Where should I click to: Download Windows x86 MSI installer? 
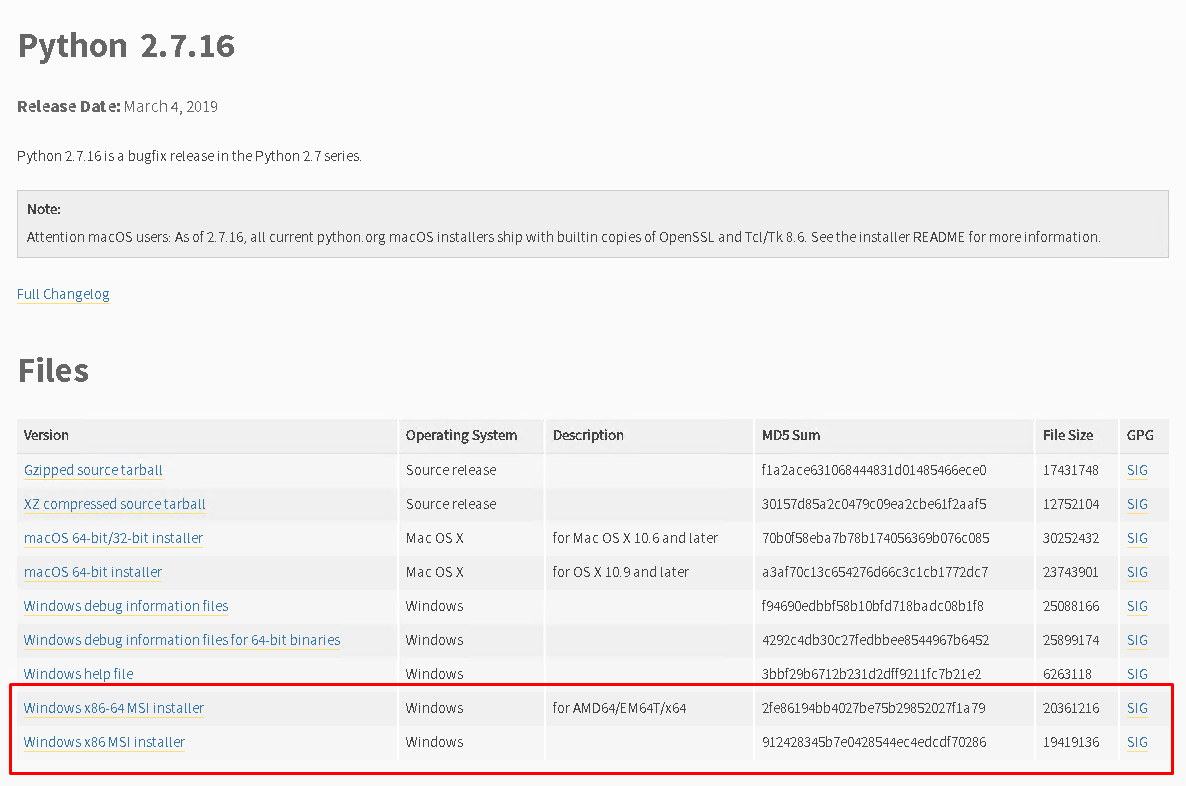[x=104, y=742]
